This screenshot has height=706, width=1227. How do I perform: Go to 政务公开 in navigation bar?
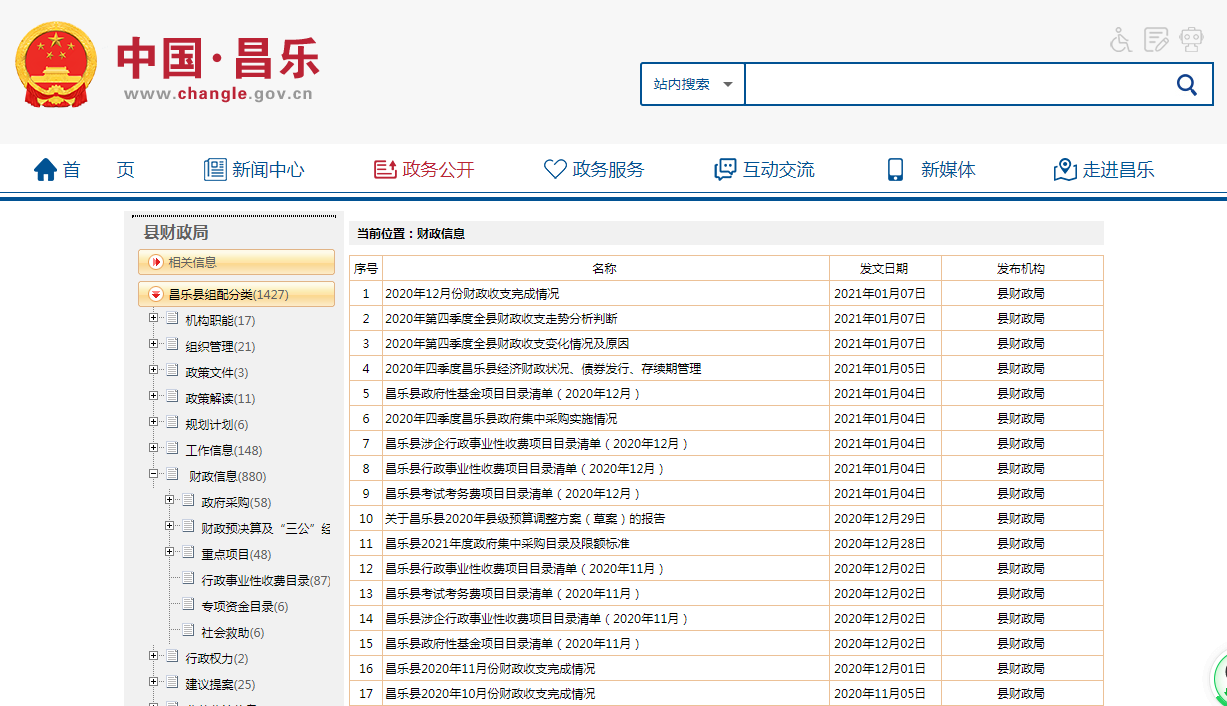coord(424,170)
